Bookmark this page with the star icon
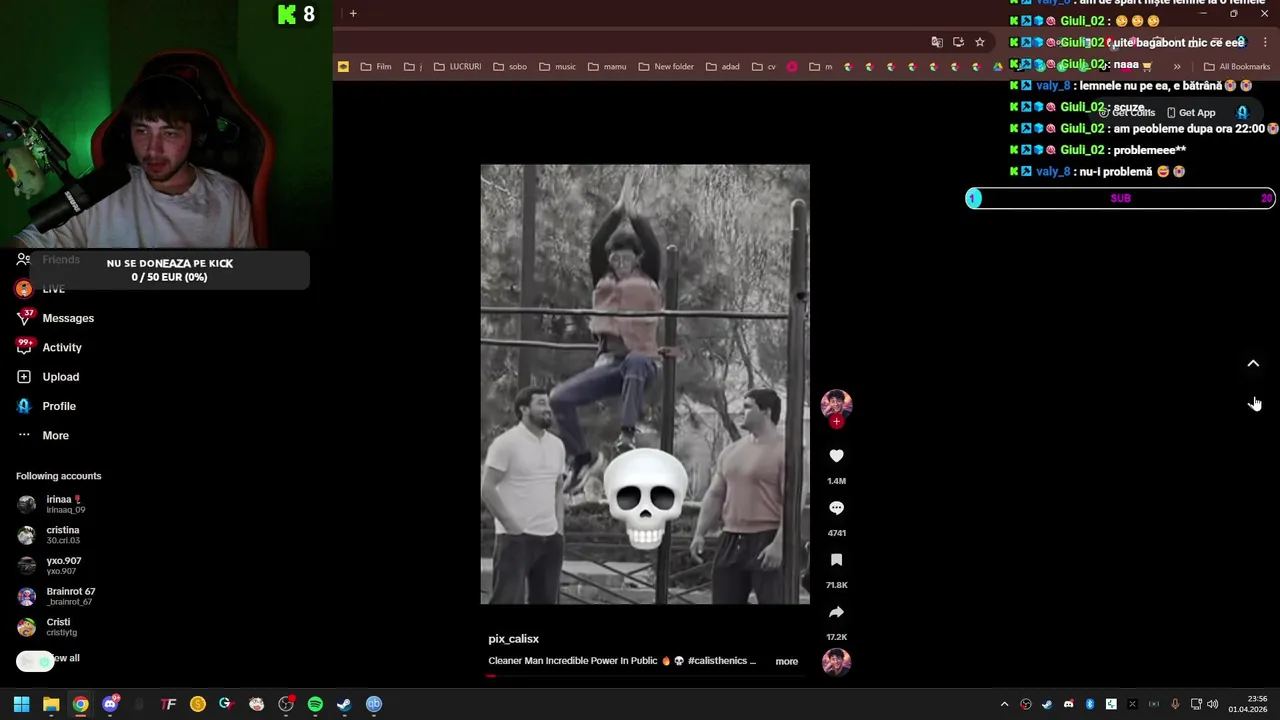 980,42
